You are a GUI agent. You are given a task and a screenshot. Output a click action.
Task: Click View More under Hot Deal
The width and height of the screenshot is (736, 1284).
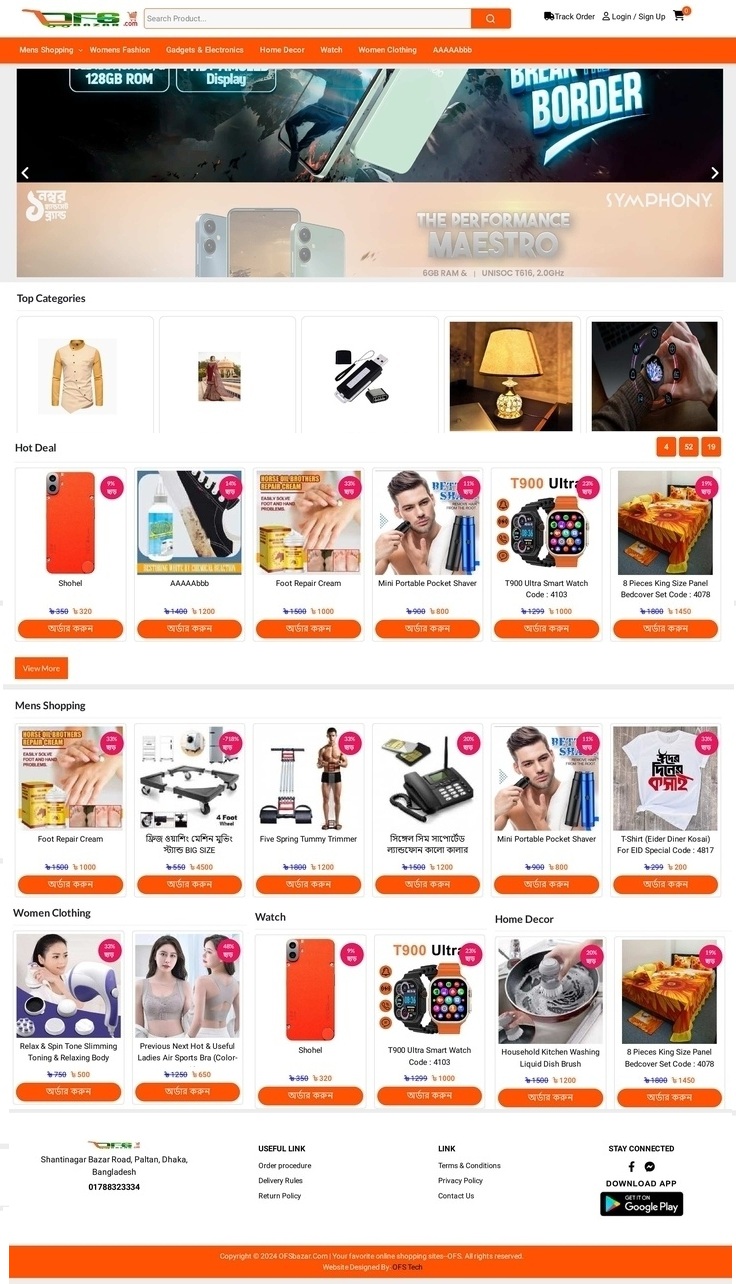coord(41,668)
